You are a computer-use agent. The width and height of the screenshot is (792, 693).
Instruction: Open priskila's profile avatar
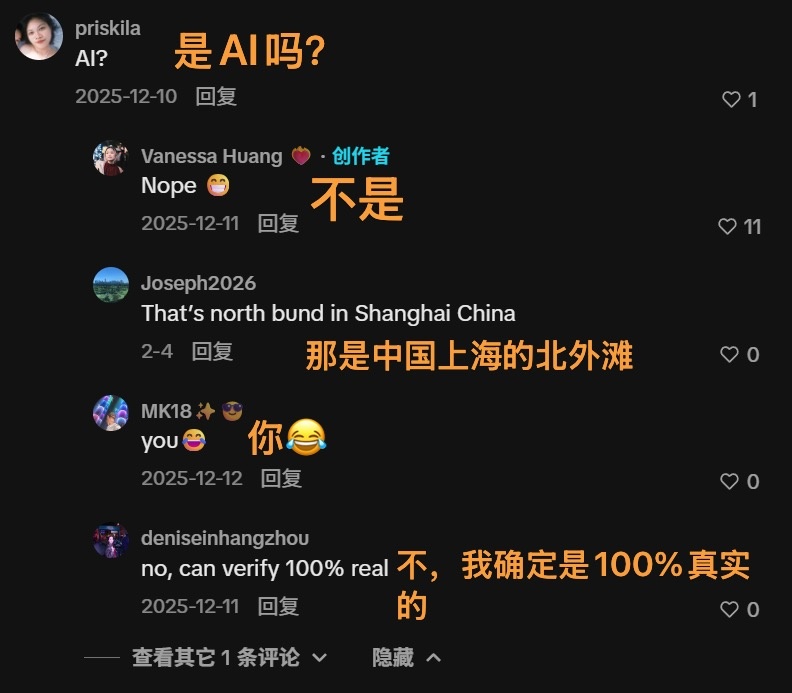coord(39,36)
